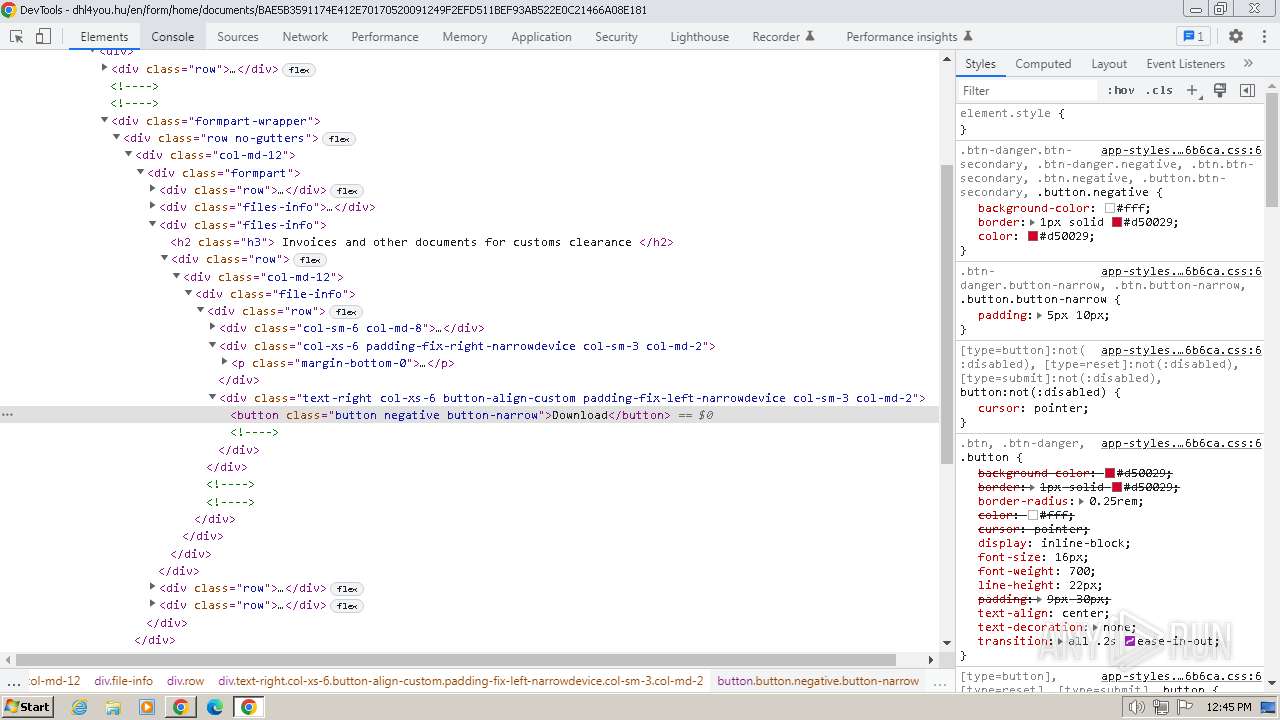Screen dimensions: 1280x720
Task: Open File Explorer from taskbar
Action: (x=113, y=707)
